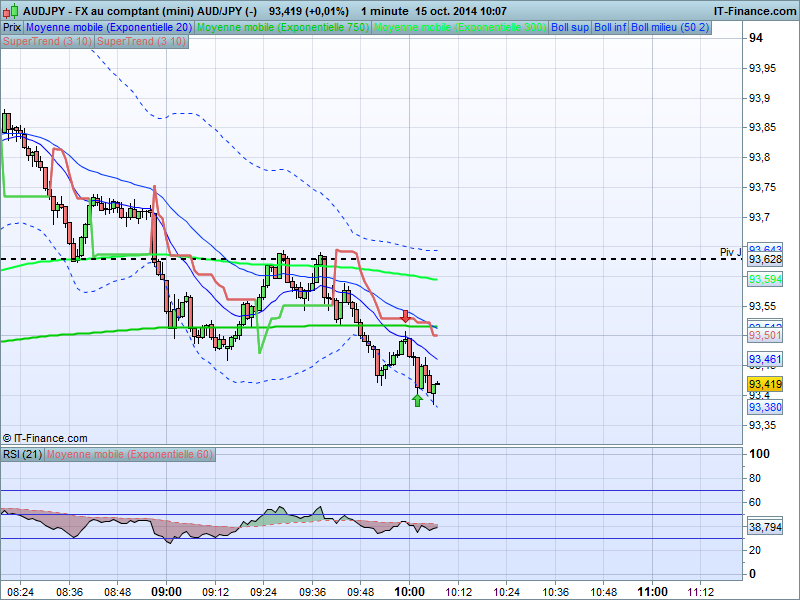Click the 08:24 time axis label
The width and height of the screenshot is (800, 600).
click(21, 592)
